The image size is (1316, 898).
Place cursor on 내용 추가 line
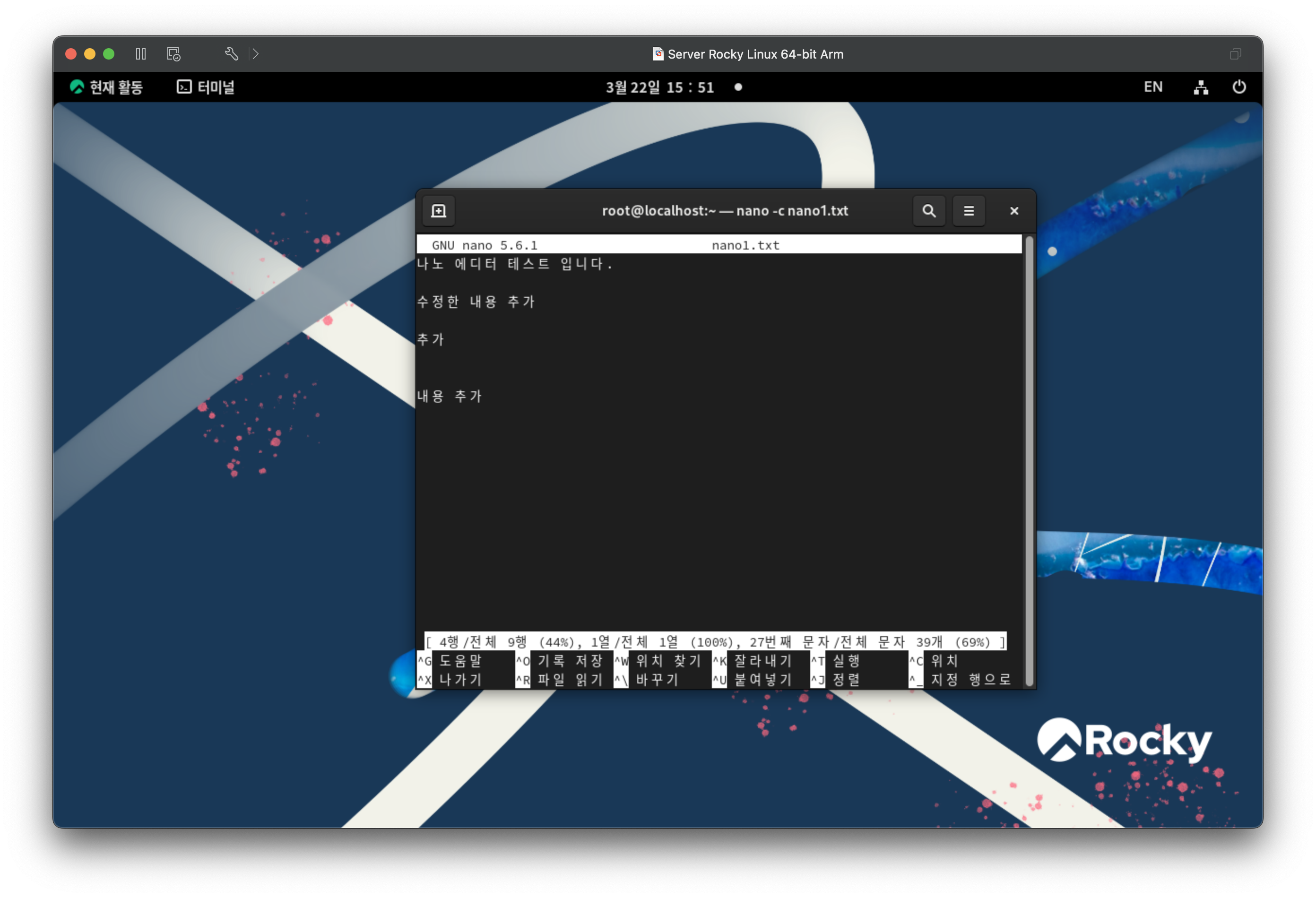pos(449,397)
